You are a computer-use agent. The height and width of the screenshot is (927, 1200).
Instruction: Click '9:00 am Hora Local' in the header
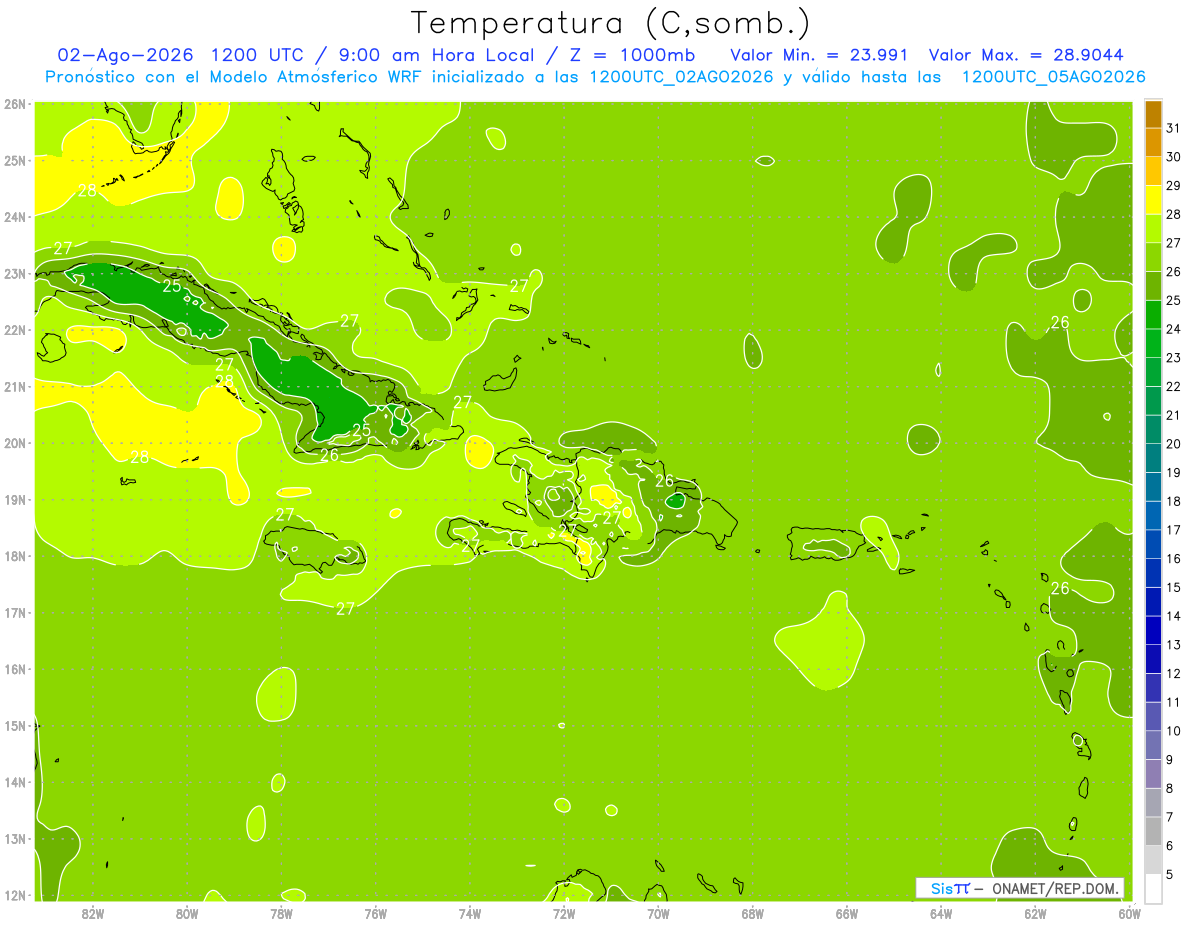pyautogui.click(x=438, y=55)
